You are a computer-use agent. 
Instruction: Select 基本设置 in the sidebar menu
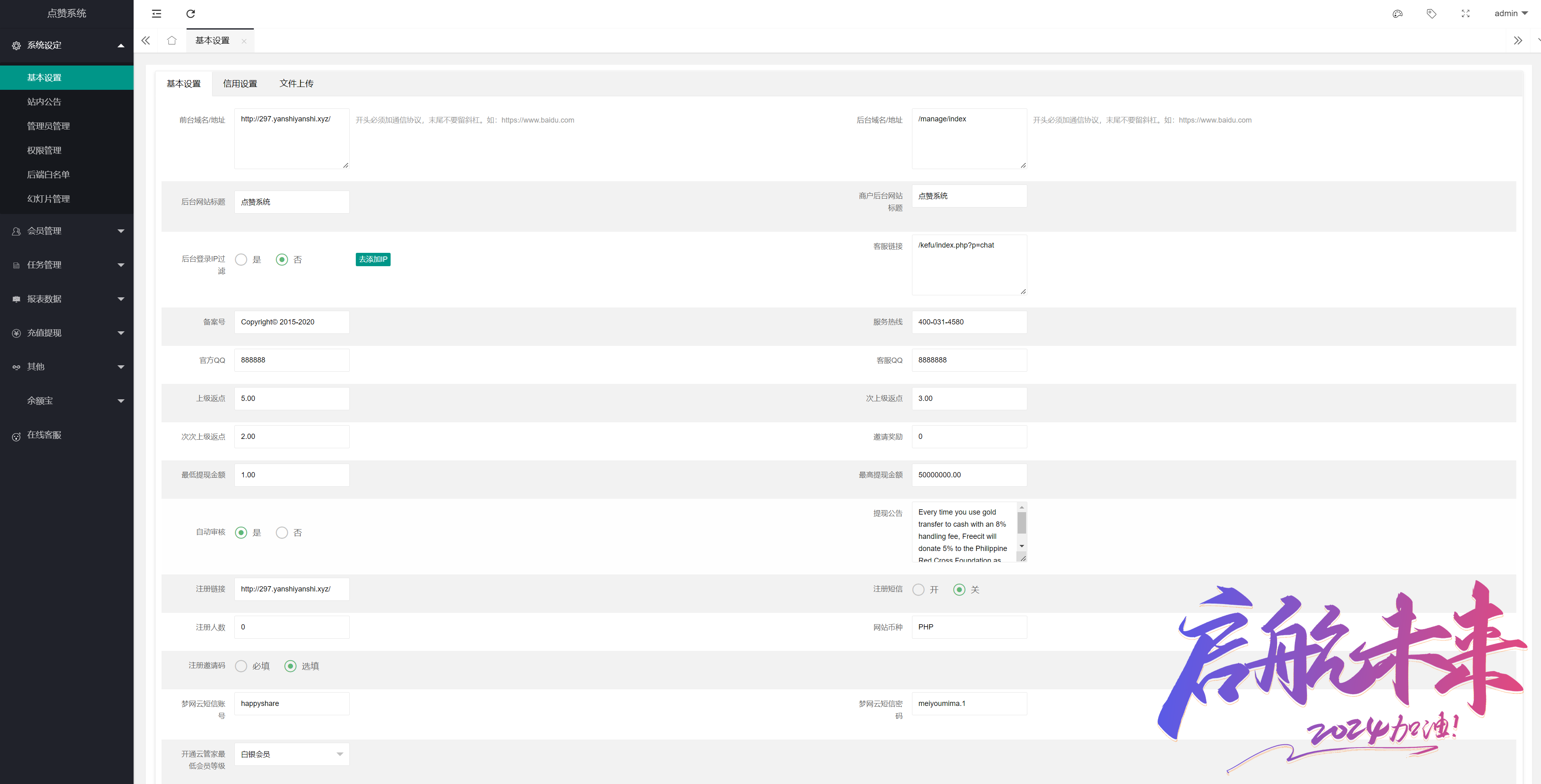pos(67,78)
